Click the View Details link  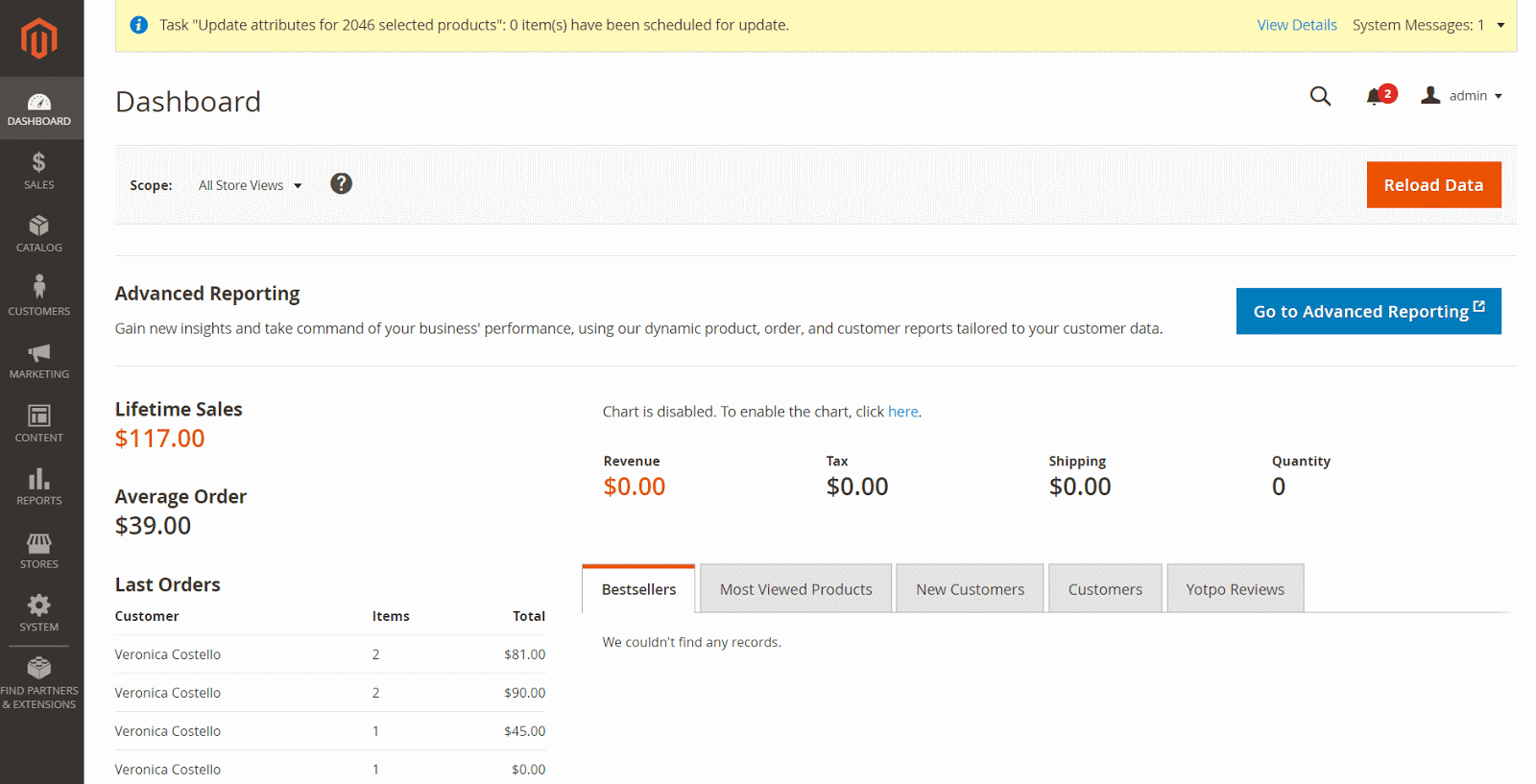1296,25
